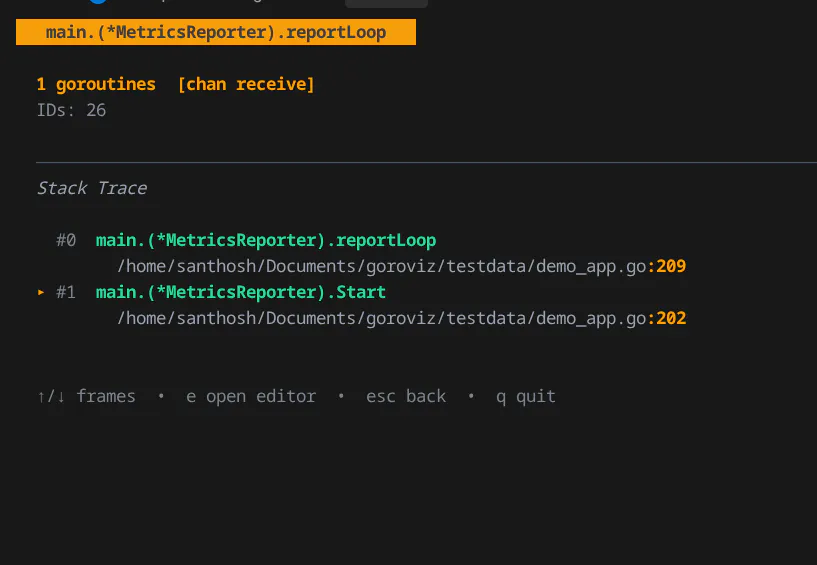The height and width of the screenshot is (565, 817).
Task: Select the highlighted main.(*MetricsReporter).reportLoop header
Action: coord(216,32)
